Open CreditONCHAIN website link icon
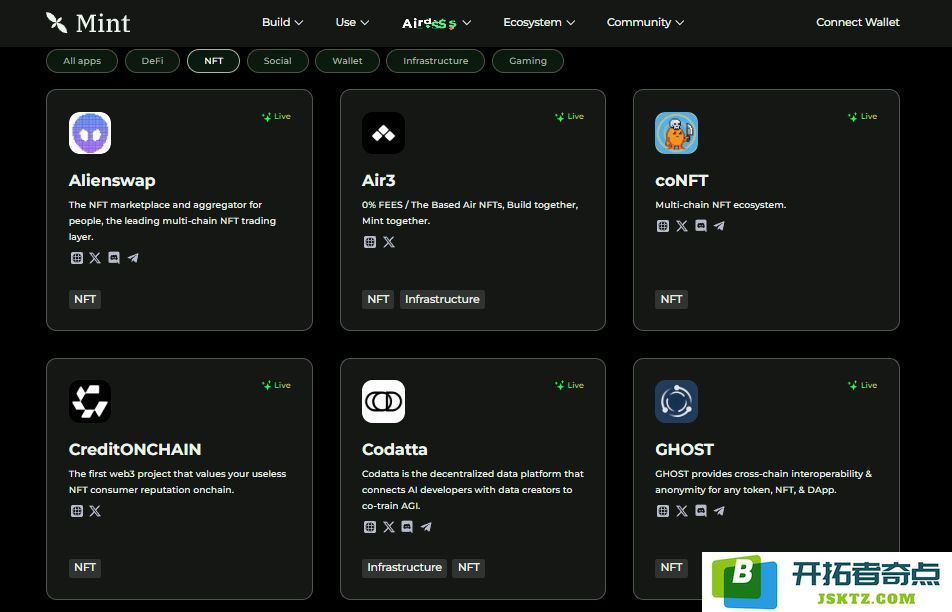Screen dimensions: 952x612 tap(76, 511)
